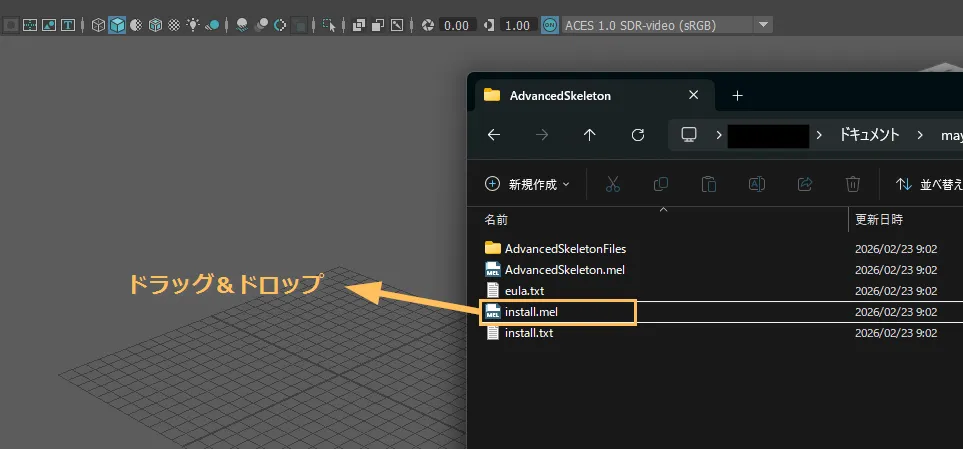Toggle textured display checker icon
Image resolution: width=963 pixels, height=449 pixels.
(x=174, y=25)
